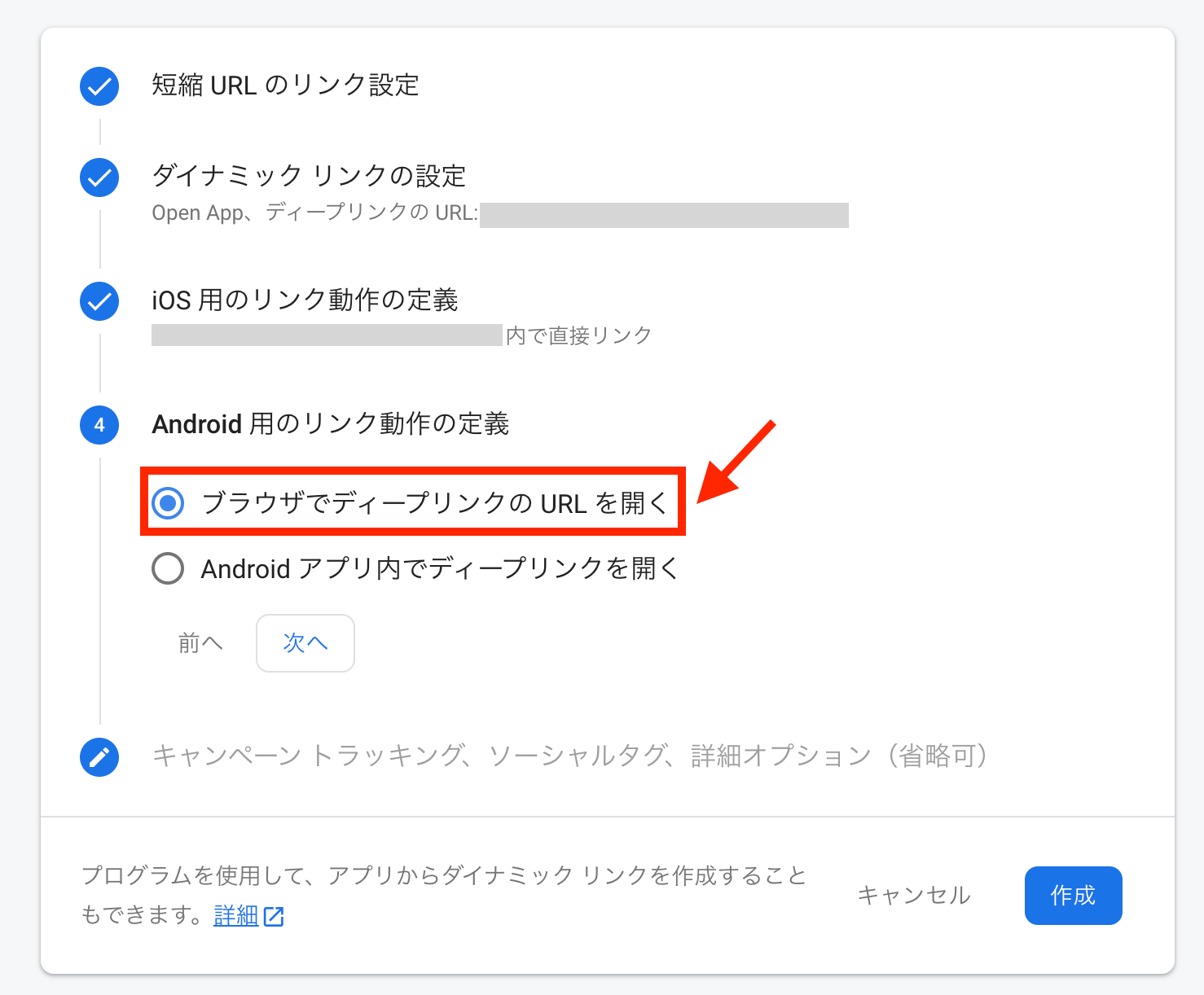Click the checkmark icon for iOS 用のリンク動作の定義
The height and width of the screenshot is (995, 1204).
tap(99, 301)
